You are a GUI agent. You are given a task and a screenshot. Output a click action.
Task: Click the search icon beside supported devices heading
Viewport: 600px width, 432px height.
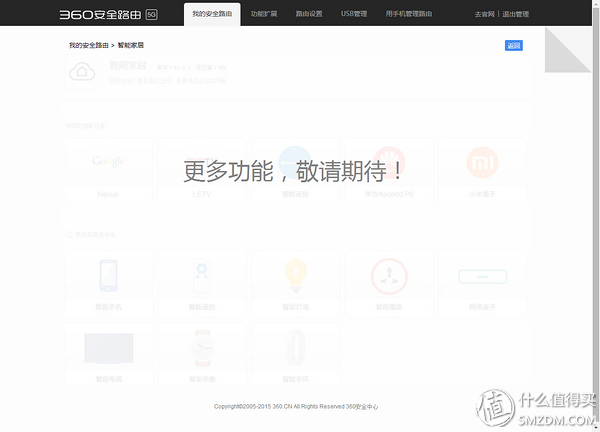(x=68, y=234)
